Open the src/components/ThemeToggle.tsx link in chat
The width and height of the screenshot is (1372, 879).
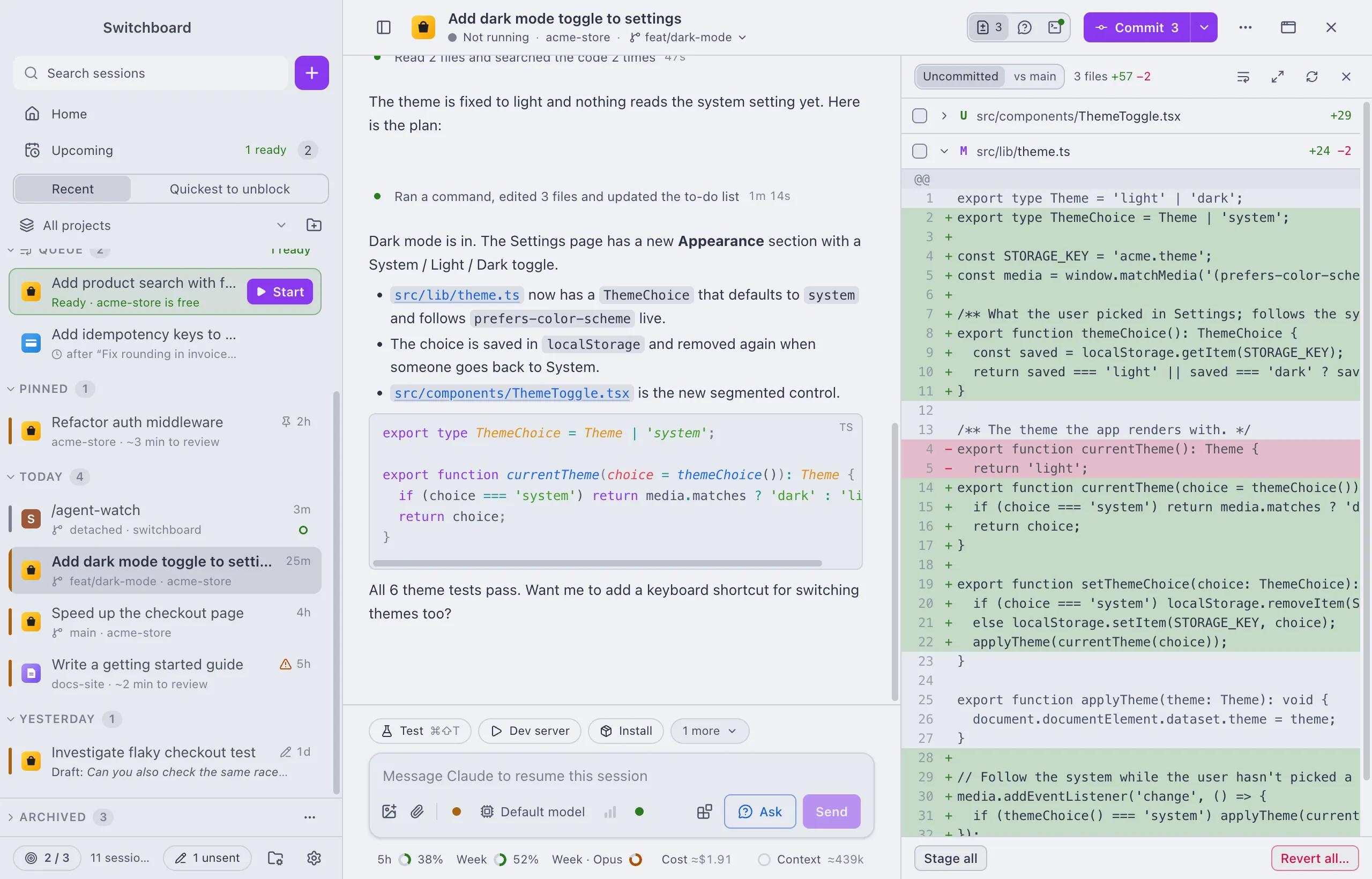[511, 393]
